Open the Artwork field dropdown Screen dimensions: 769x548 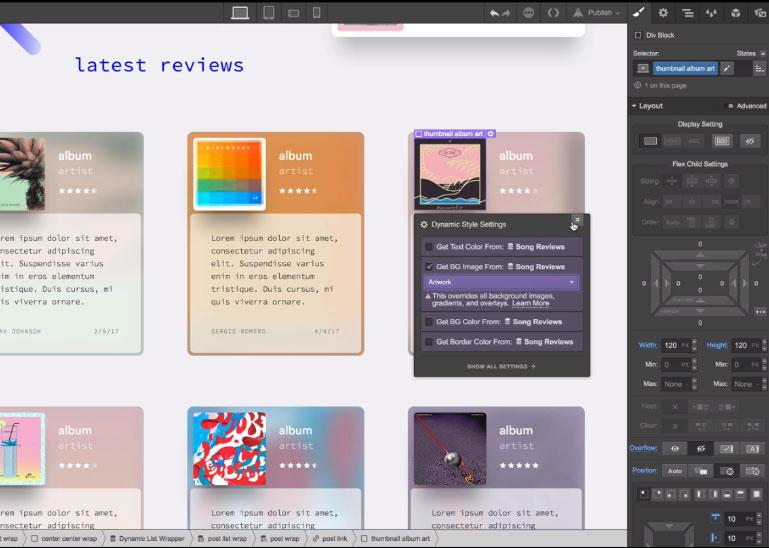point(501,282)
